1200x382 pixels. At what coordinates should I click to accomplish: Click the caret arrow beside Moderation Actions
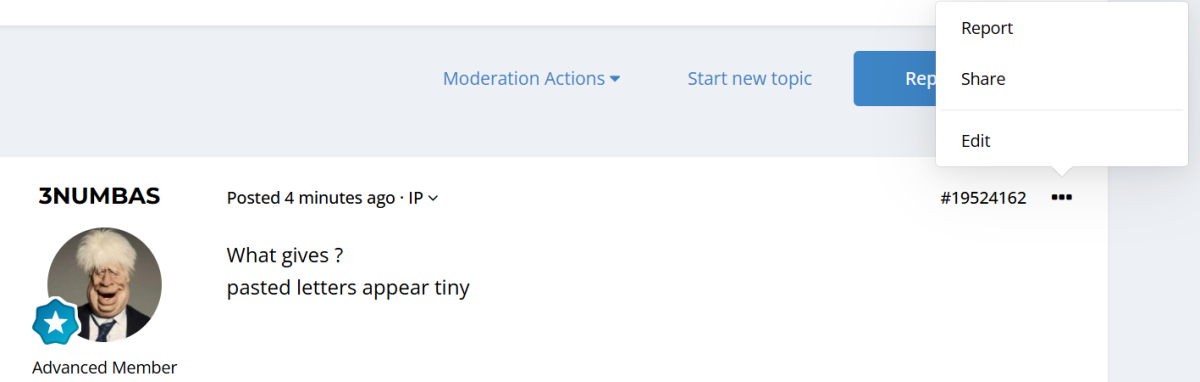pyautogui.click(x=615, y=79)
